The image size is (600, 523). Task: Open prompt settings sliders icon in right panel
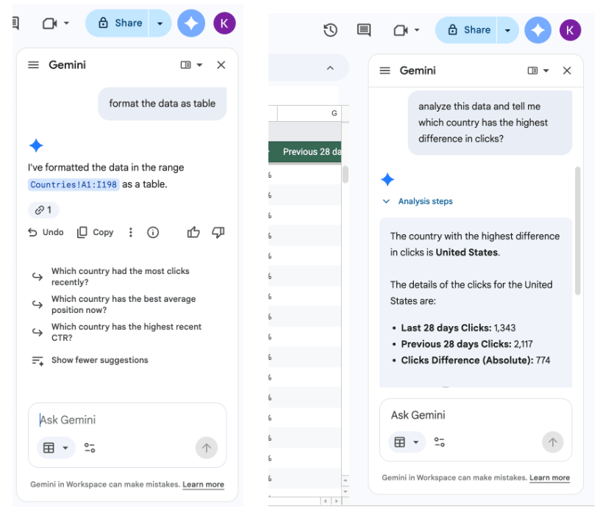pyautogui.click(x=439, y=442)
